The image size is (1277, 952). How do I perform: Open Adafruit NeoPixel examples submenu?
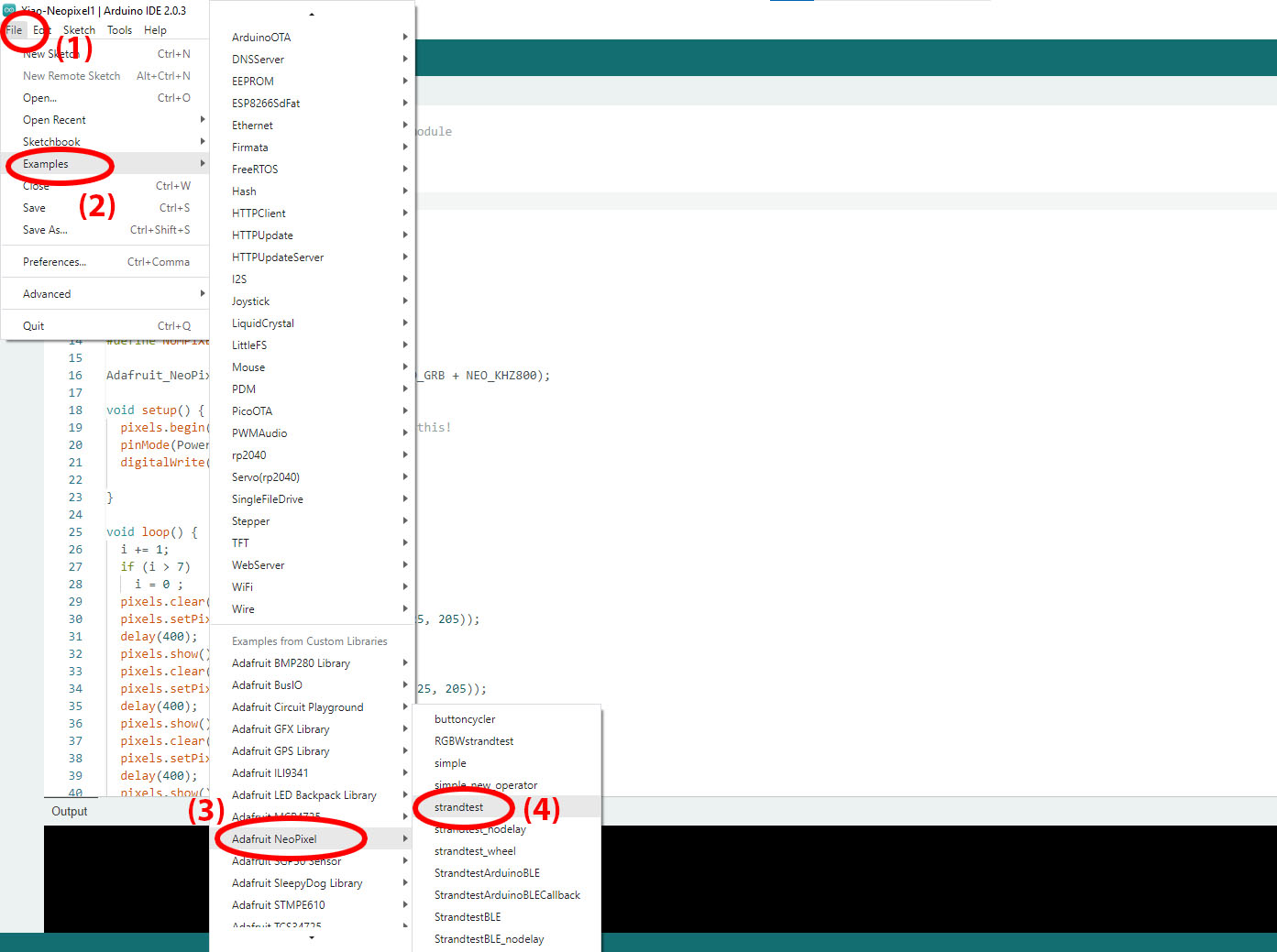pyautogui.click(x=312, y=839)
